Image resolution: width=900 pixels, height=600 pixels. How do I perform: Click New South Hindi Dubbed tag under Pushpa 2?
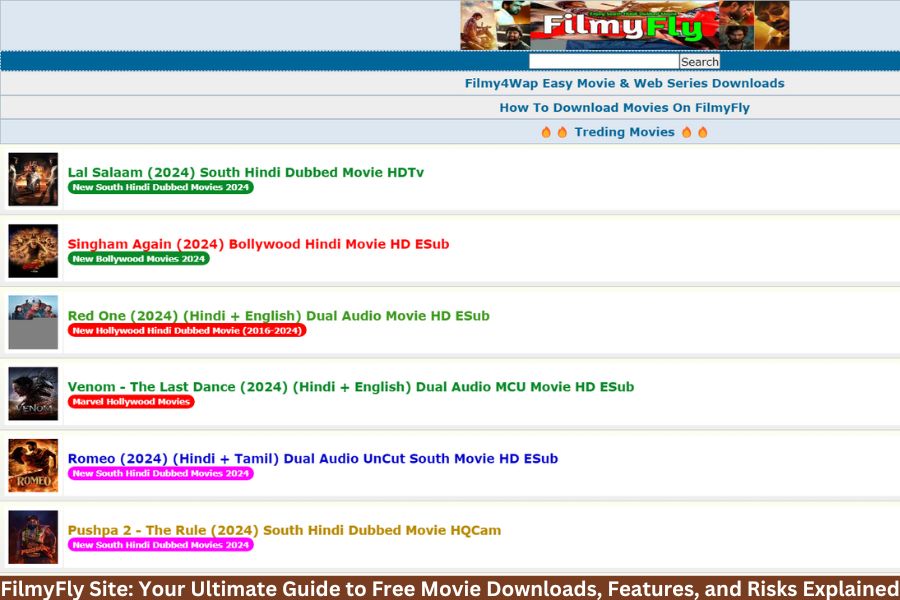(x=161, y=545)
